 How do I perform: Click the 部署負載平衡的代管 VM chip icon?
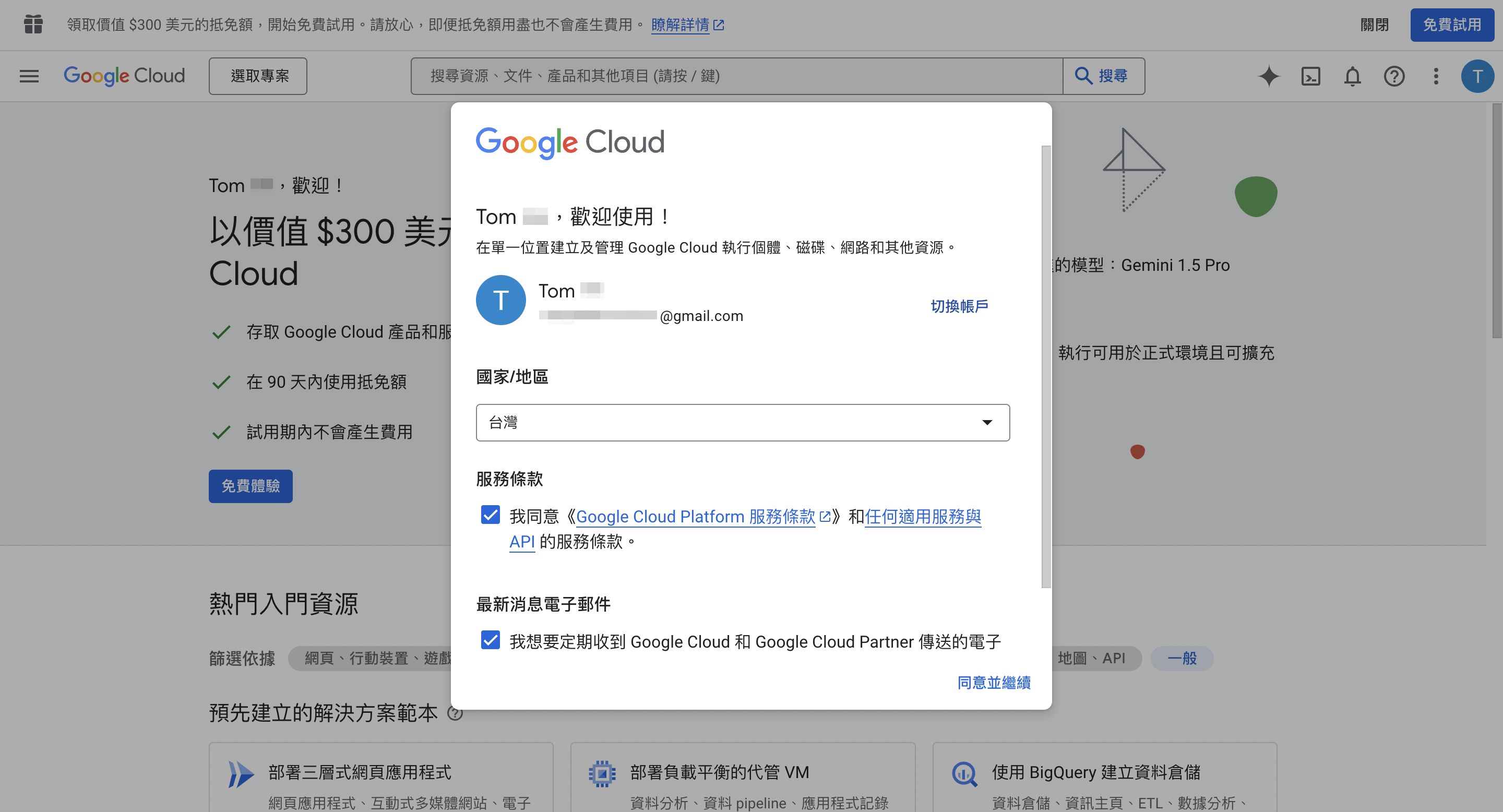point(603,774)
